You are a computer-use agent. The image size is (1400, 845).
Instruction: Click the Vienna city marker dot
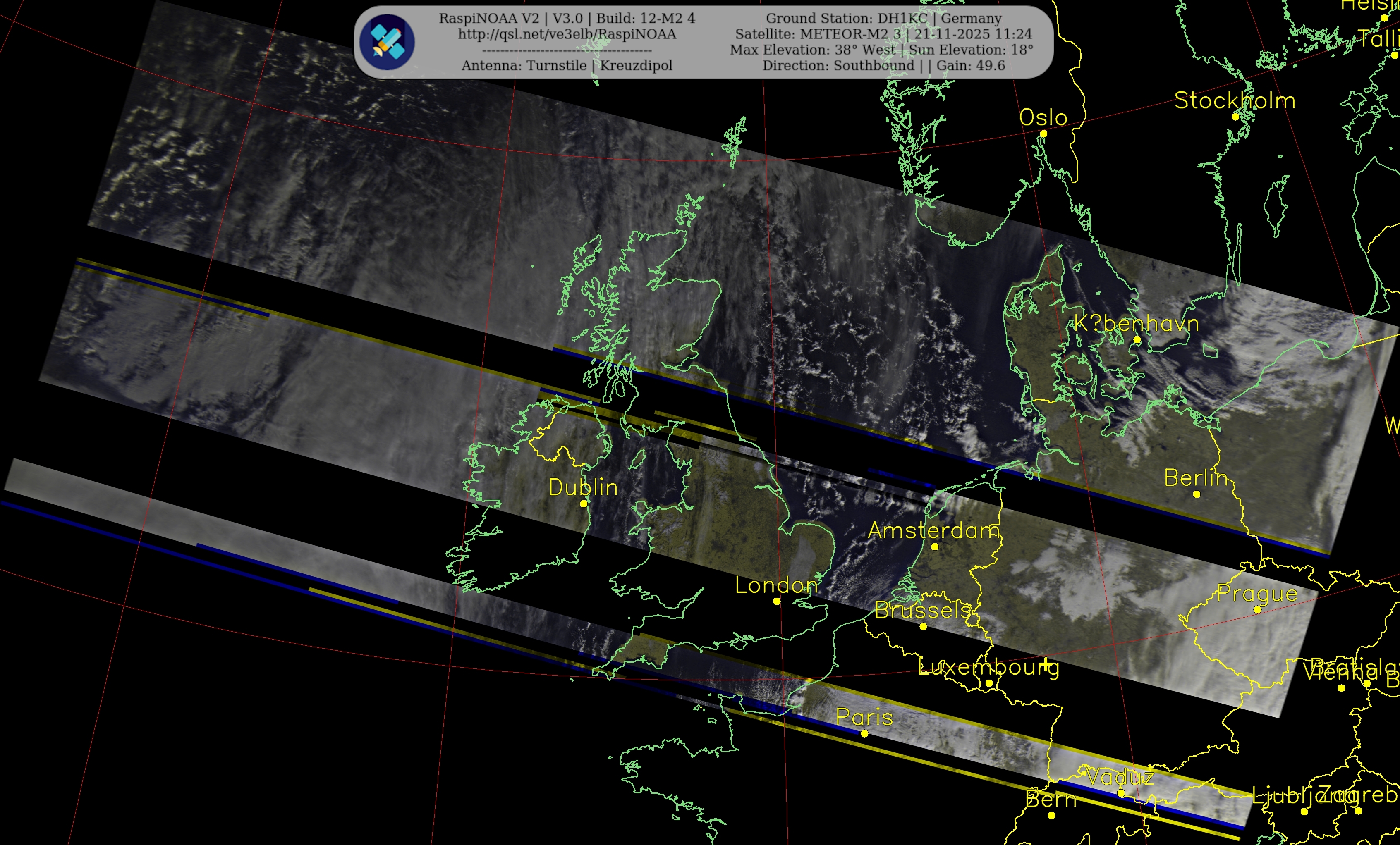(x=1342, y=688)
